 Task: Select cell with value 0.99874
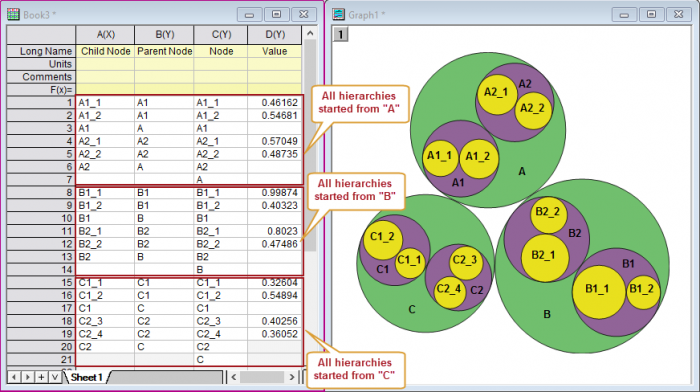pyautogui.click(x=275, y=193)
